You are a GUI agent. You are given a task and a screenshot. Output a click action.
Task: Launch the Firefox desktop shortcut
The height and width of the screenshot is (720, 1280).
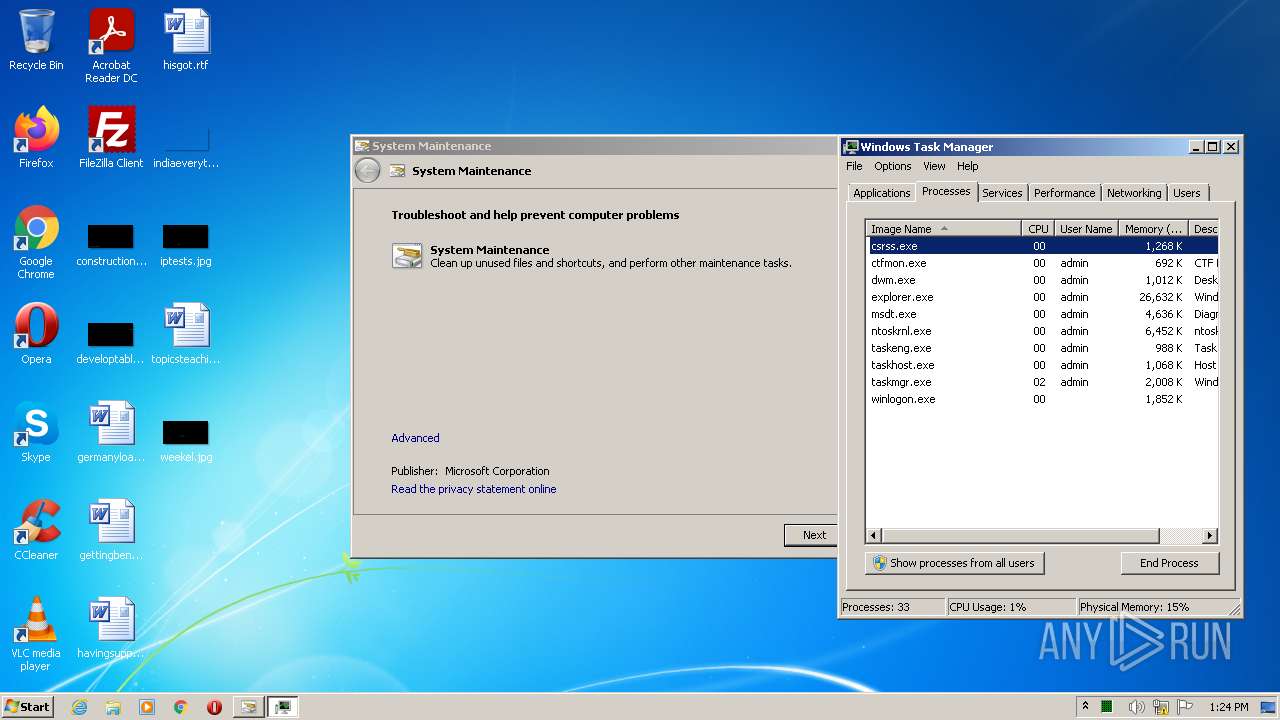(36, 138)
